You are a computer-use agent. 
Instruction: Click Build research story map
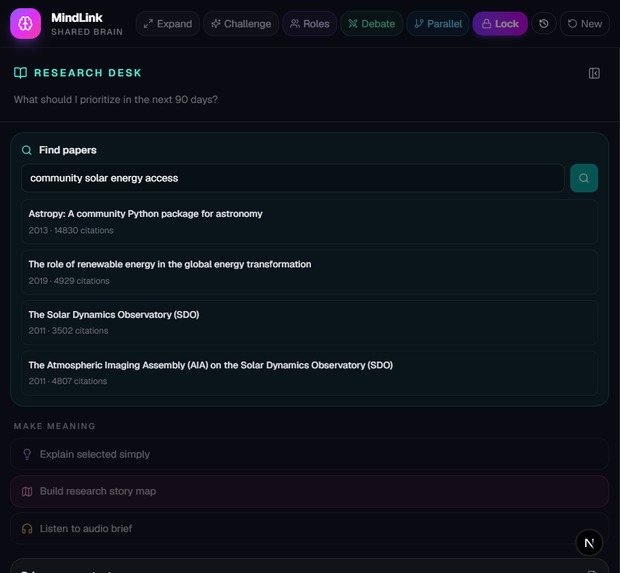(x=309, y=491)
